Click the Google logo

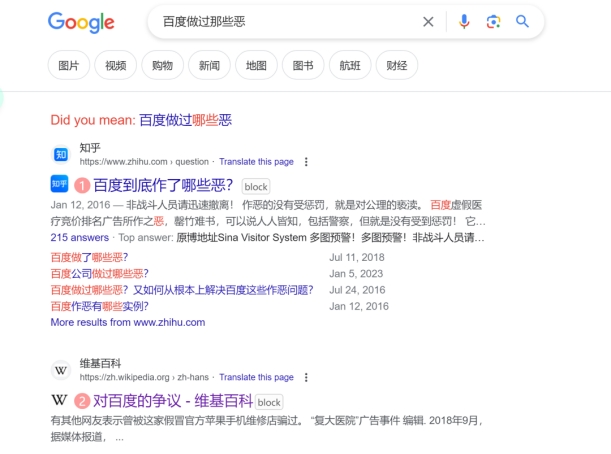click(81, 22)
